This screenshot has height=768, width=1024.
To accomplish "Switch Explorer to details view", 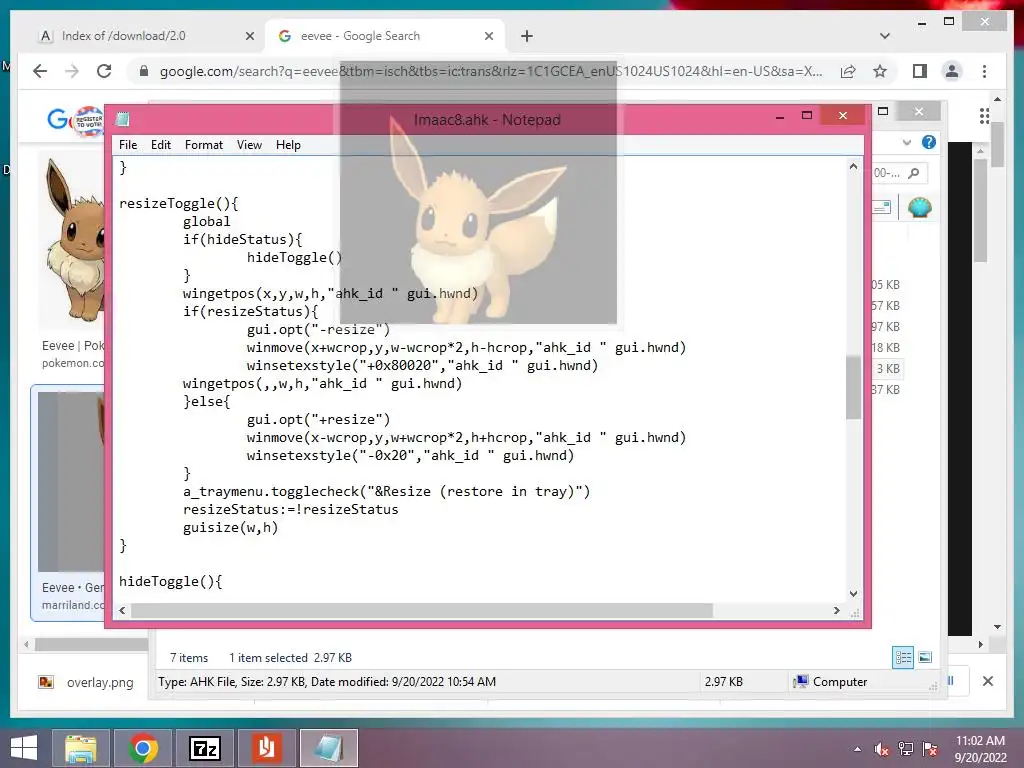I will click(x=903, y=658).
